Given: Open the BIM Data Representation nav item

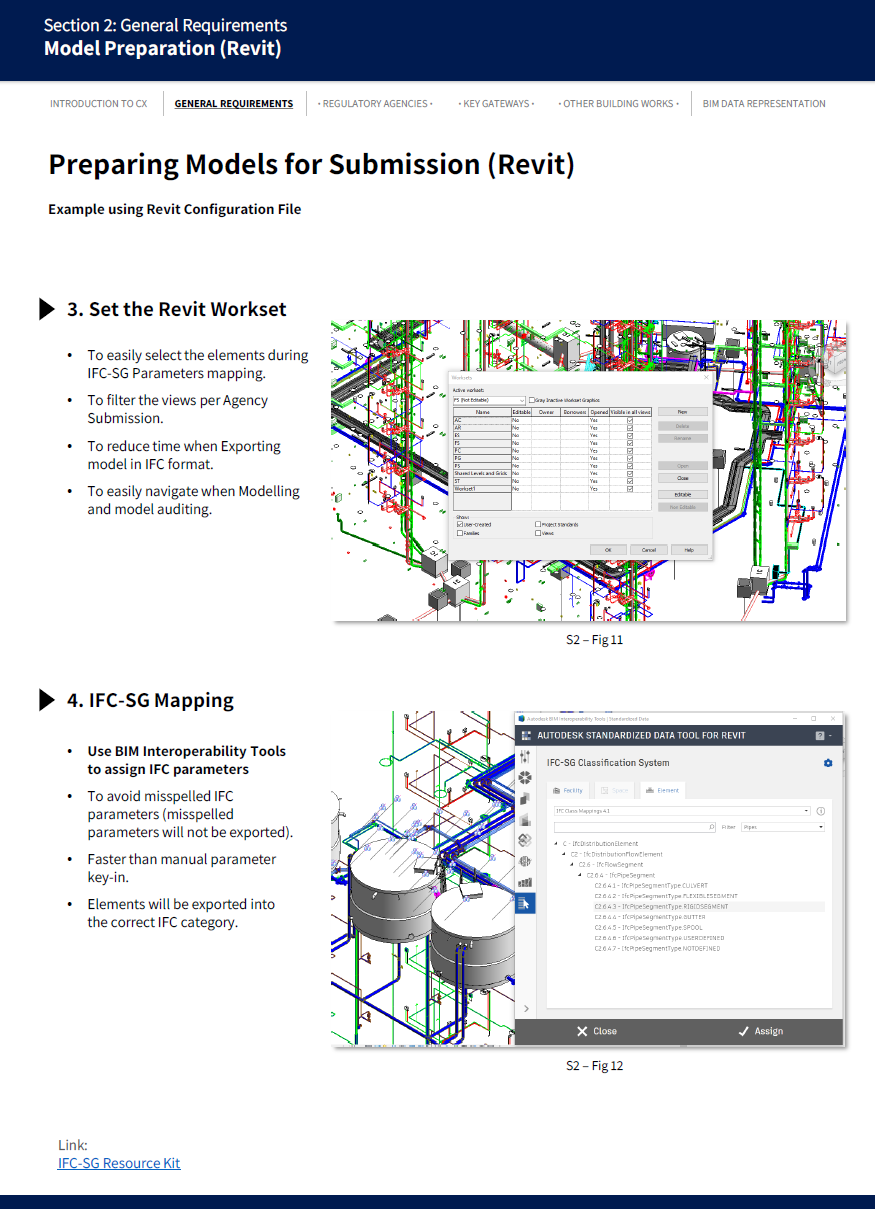Looking at the screenshot, I should click(x=764, y=103).
